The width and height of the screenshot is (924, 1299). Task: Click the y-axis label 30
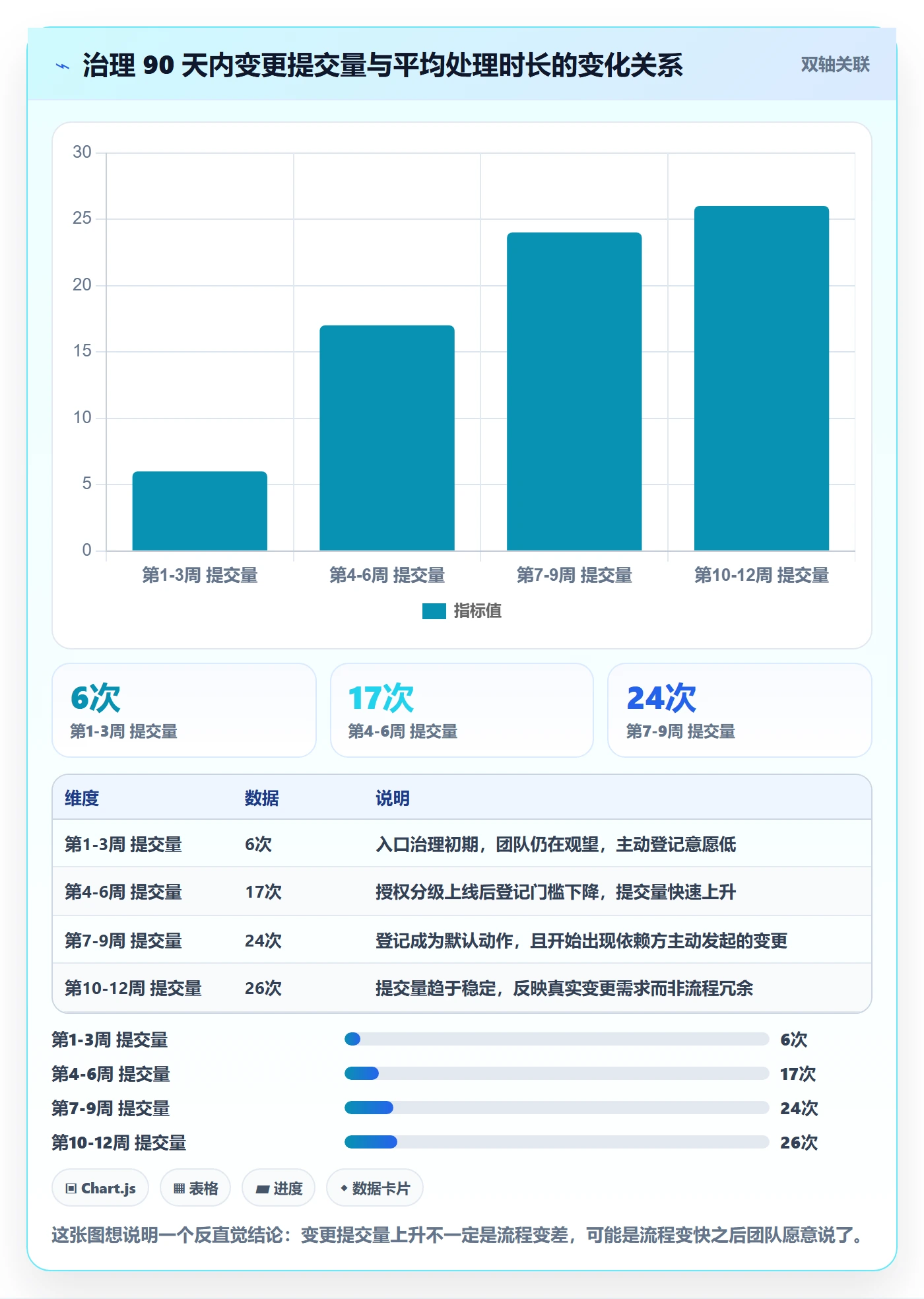click(x=82, y=152)
